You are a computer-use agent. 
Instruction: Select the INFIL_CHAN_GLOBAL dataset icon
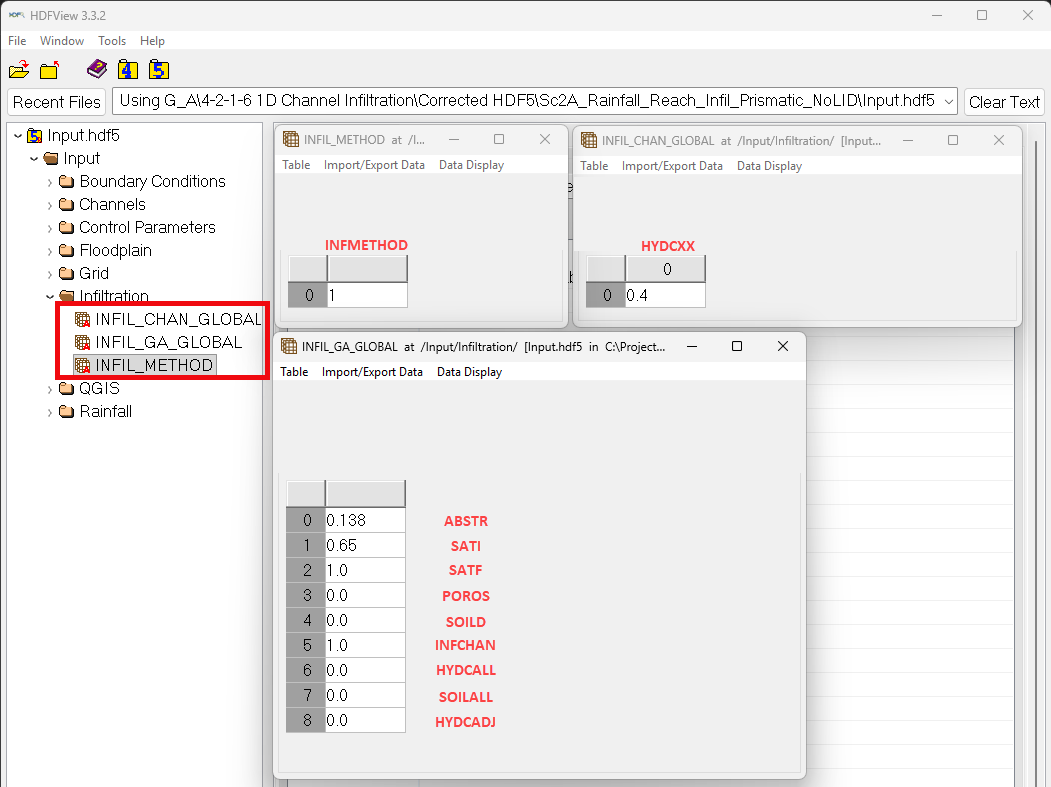83,319
